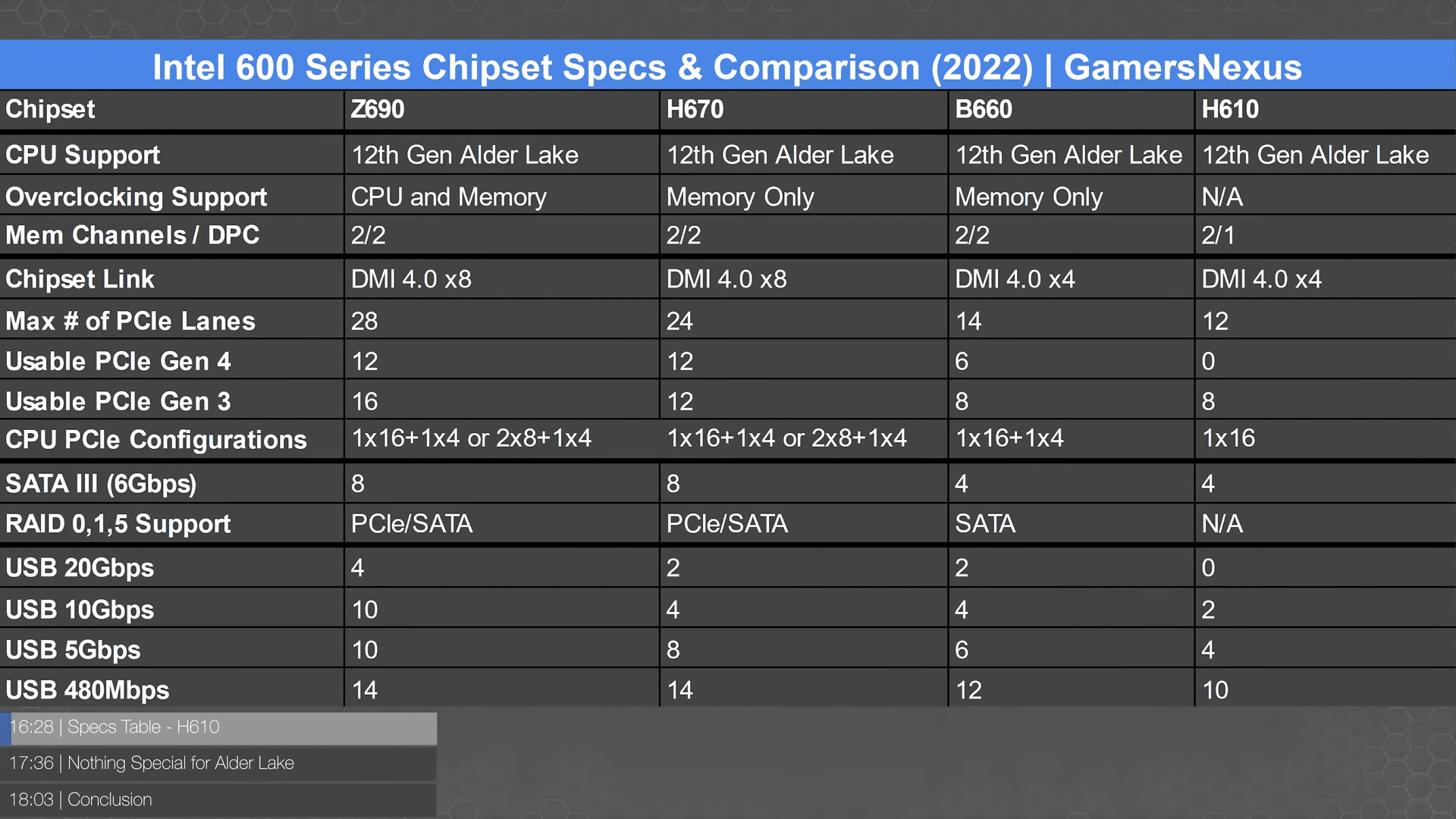1456x819 pixels.
Task: Select the 'RAID 0,1,5 Support' row label
Action: [118, 524]
